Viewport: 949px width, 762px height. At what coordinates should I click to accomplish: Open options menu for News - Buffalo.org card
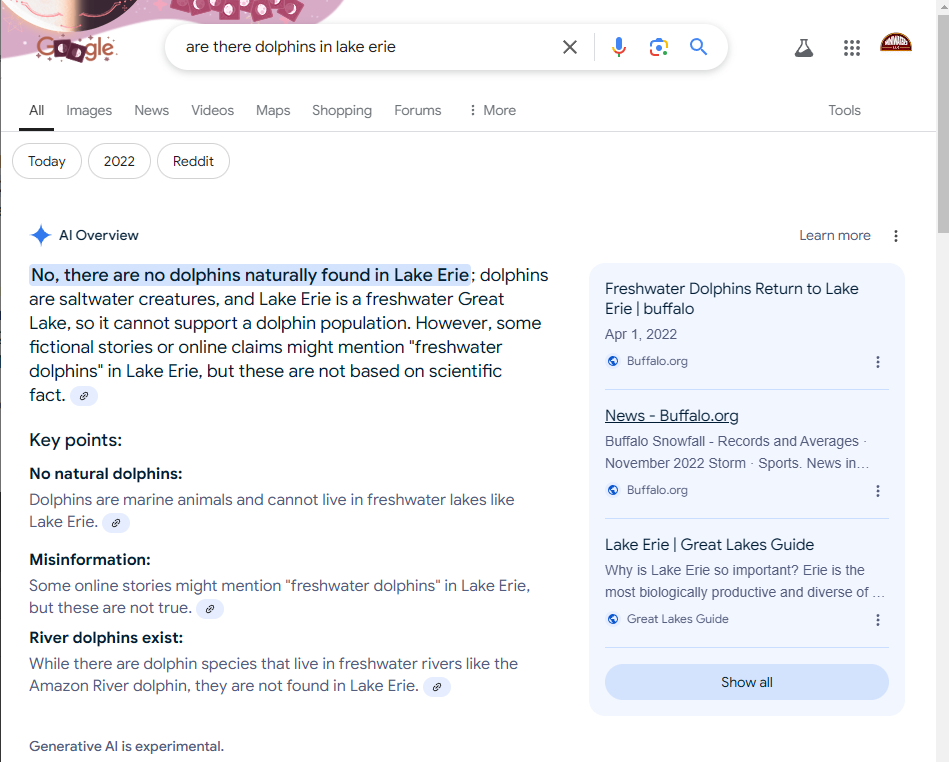tap(878, 491)
